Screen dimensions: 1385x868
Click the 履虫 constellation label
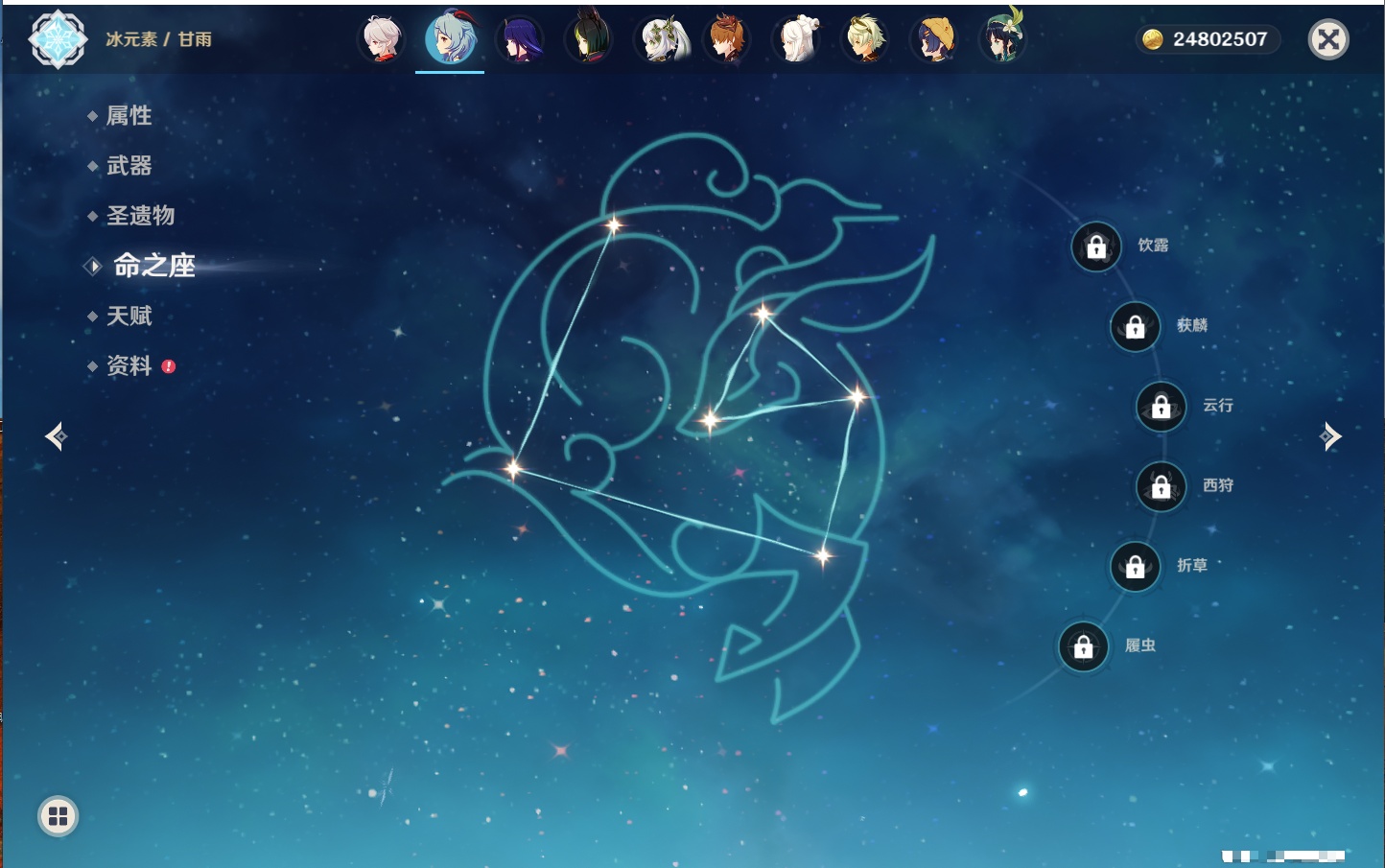[1140, 645]
